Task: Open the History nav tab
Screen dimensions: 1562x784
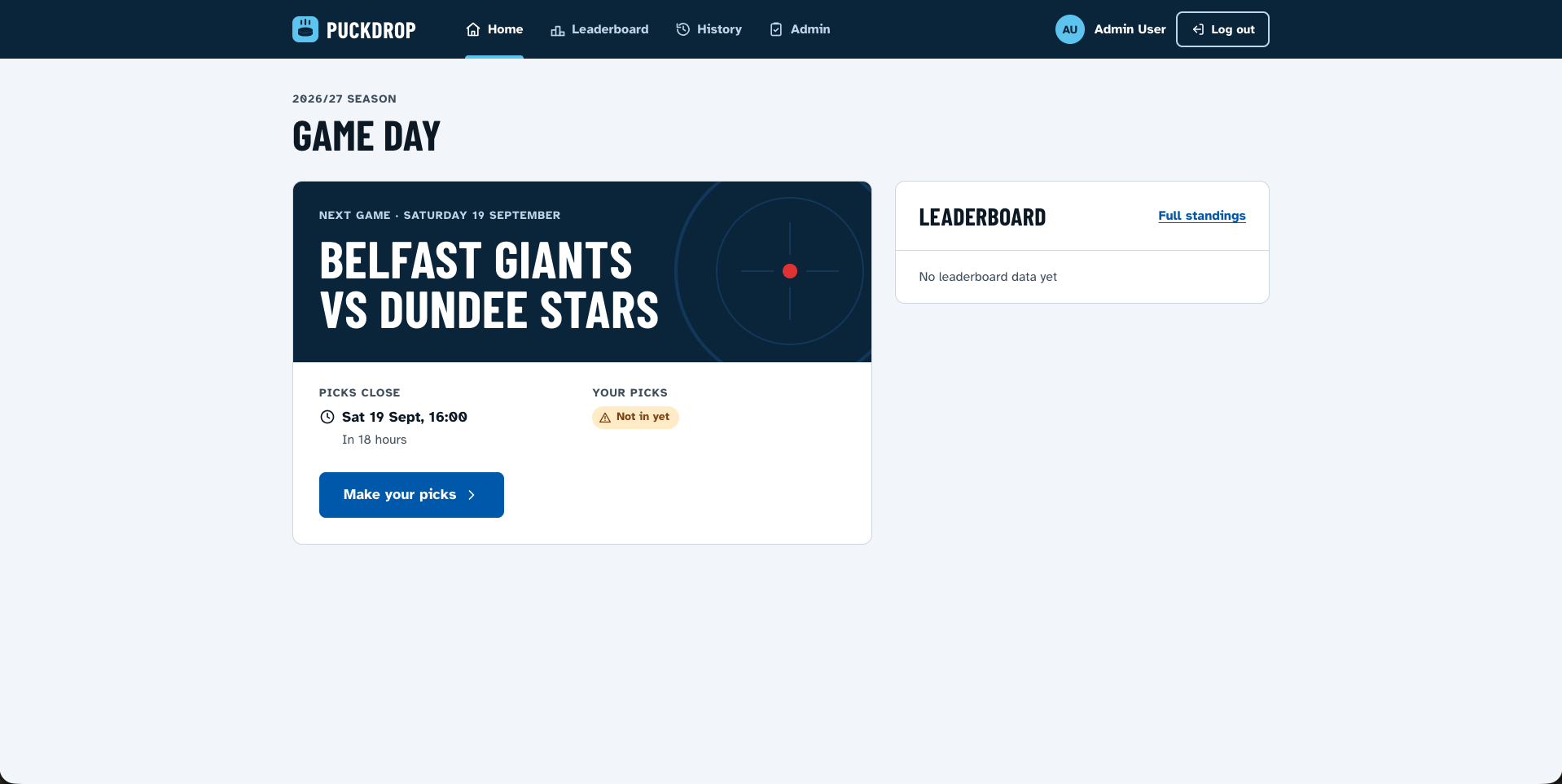Action: (x=709, y=29)
